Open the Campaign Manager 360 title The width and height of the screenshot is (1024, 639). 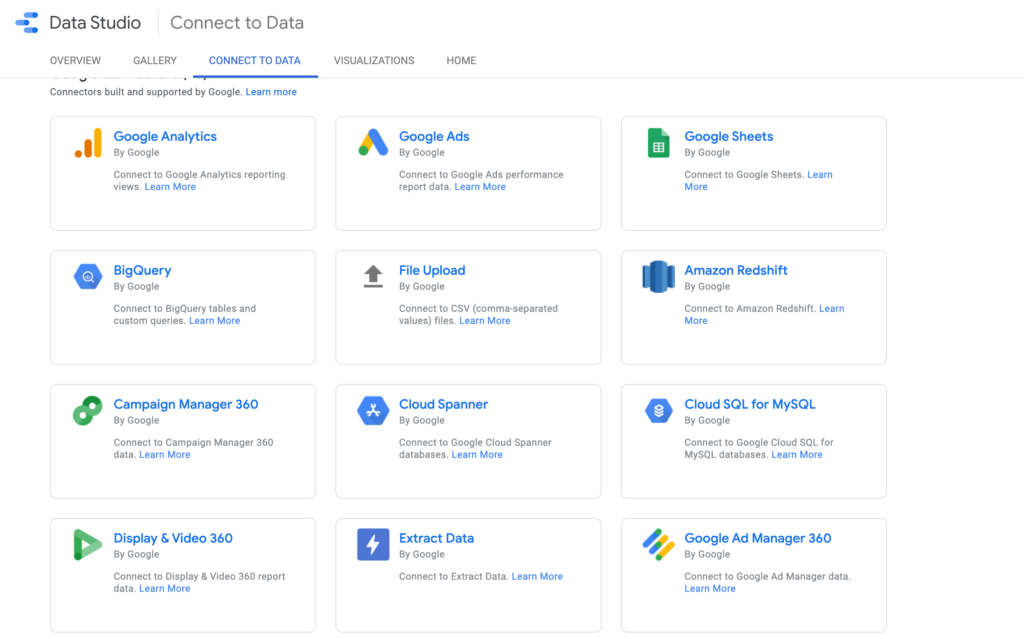pos(186,404)
